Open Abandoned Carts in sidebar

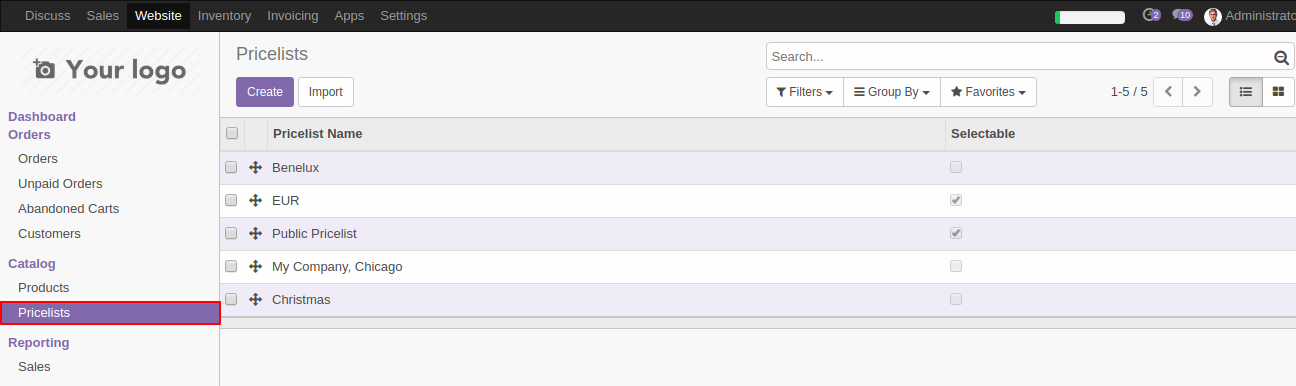(68, 209)
